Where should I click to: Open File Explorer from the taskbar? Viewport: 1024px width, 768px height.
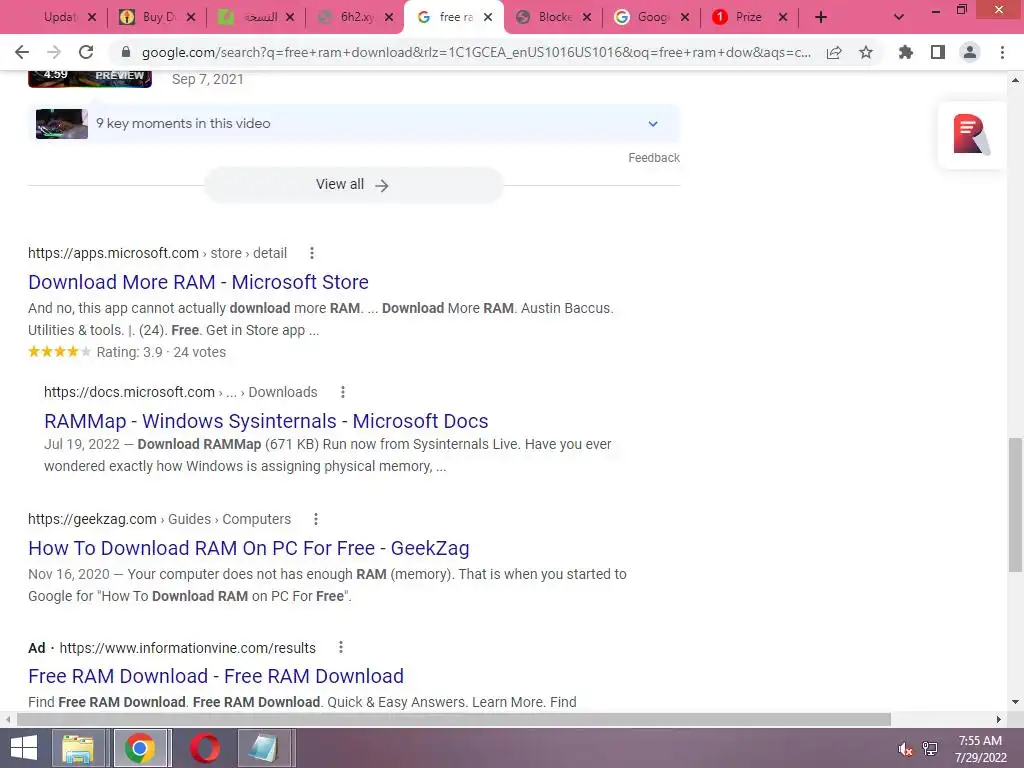(x=78, y=748)
